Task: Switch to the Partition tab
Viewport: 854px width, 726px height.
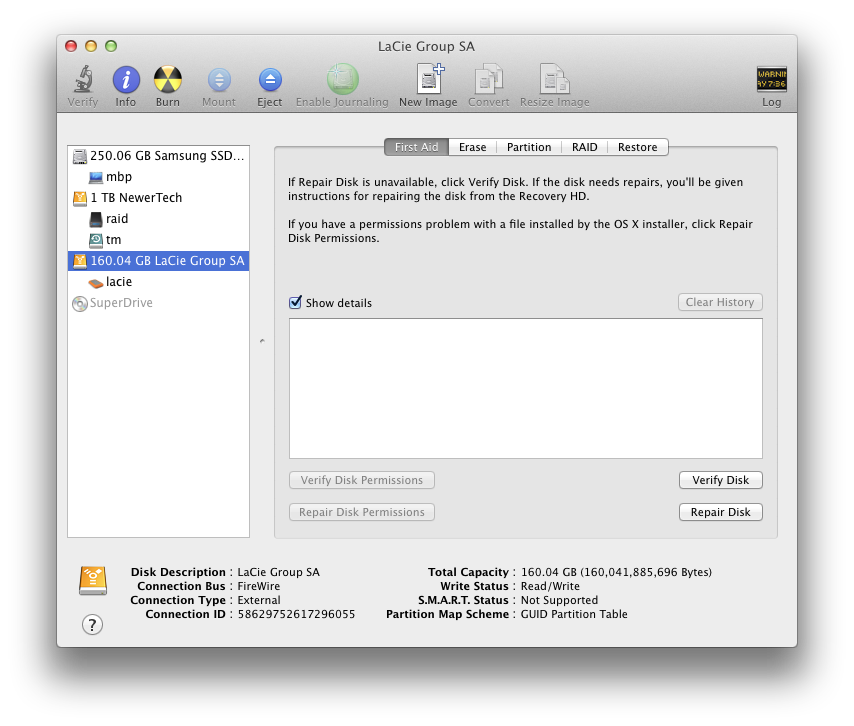Action: click(x=529, y=147)
